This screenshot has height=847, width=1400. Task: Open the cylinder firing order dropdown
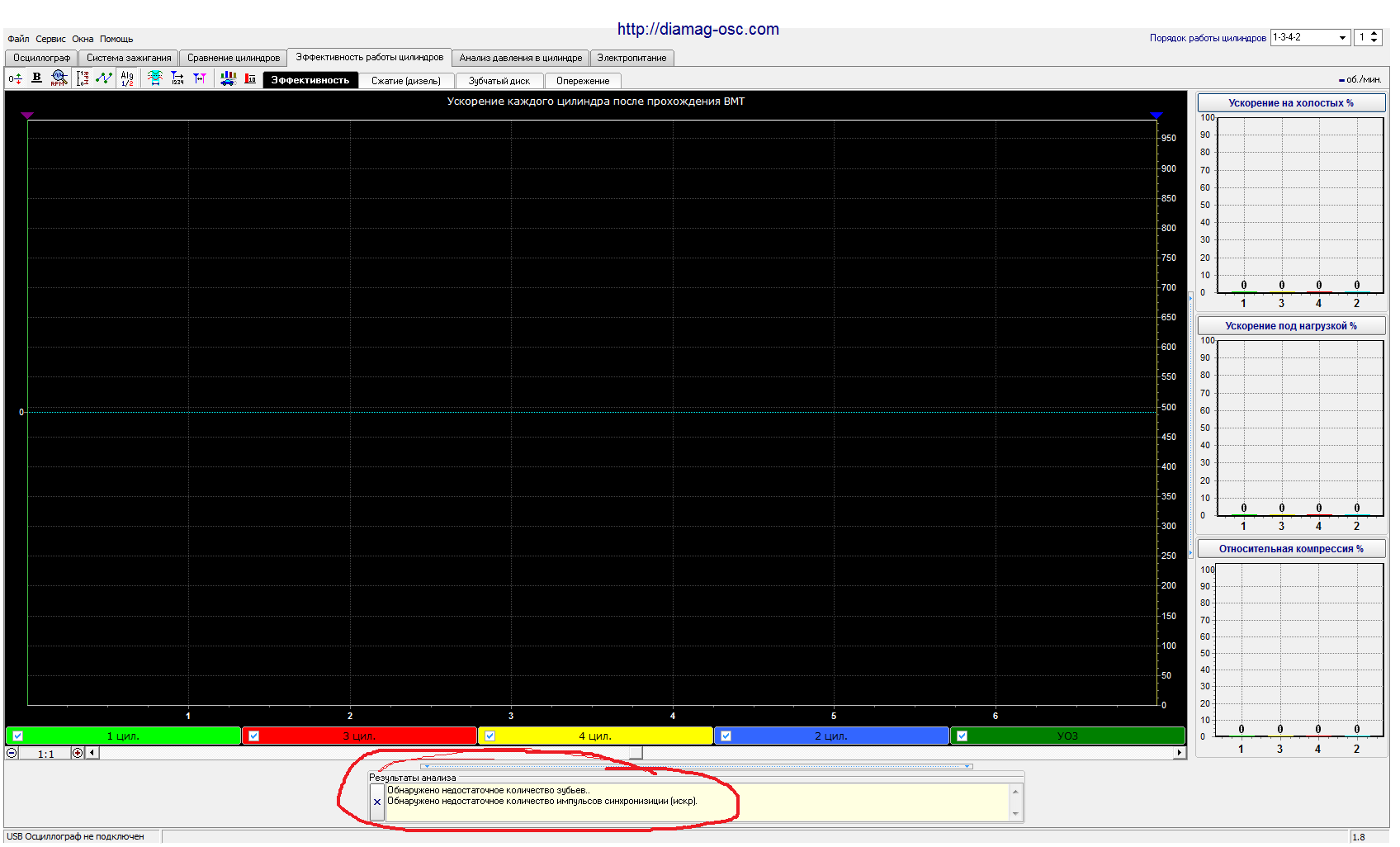pos(1343,37)
